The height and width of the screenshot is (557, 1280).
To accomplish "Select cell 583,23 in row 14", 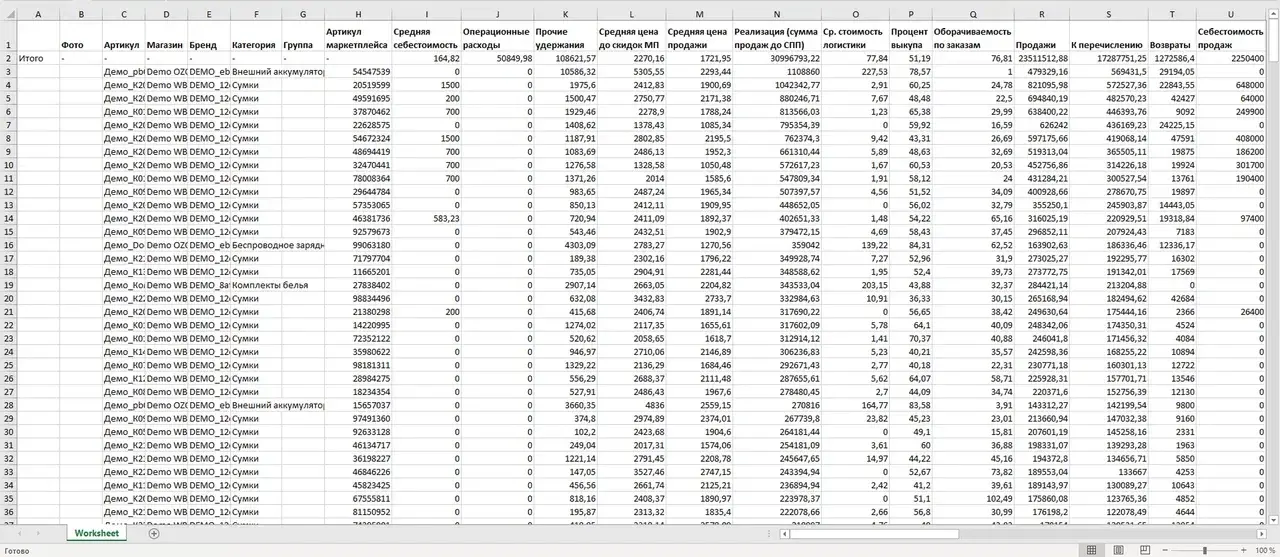I will pos(426,218).
